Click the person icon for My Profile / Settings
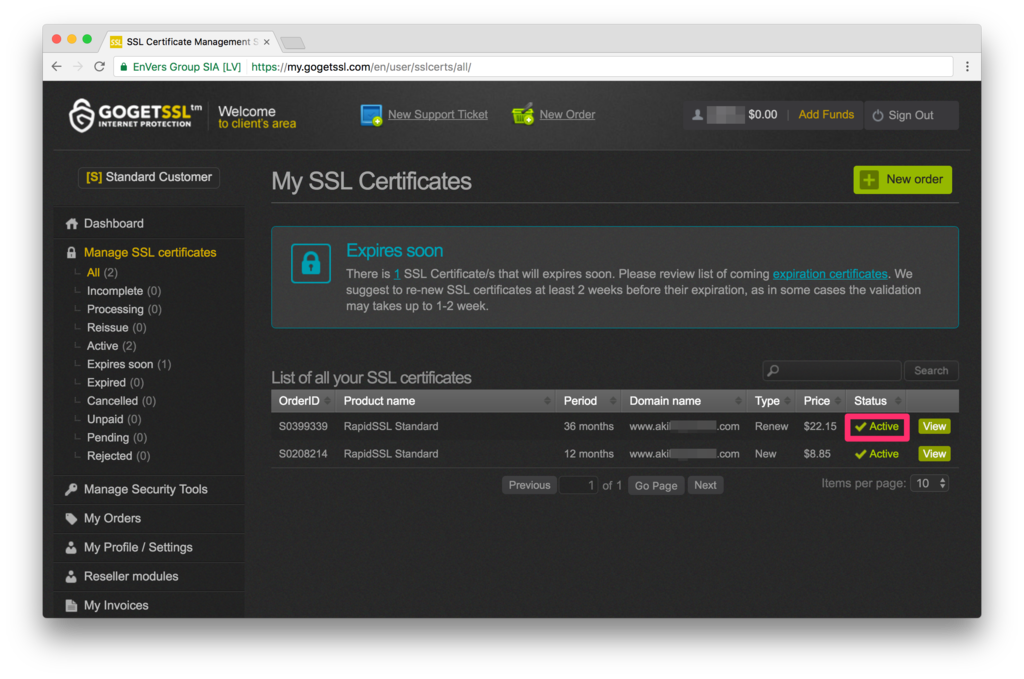 pos(71,547)
